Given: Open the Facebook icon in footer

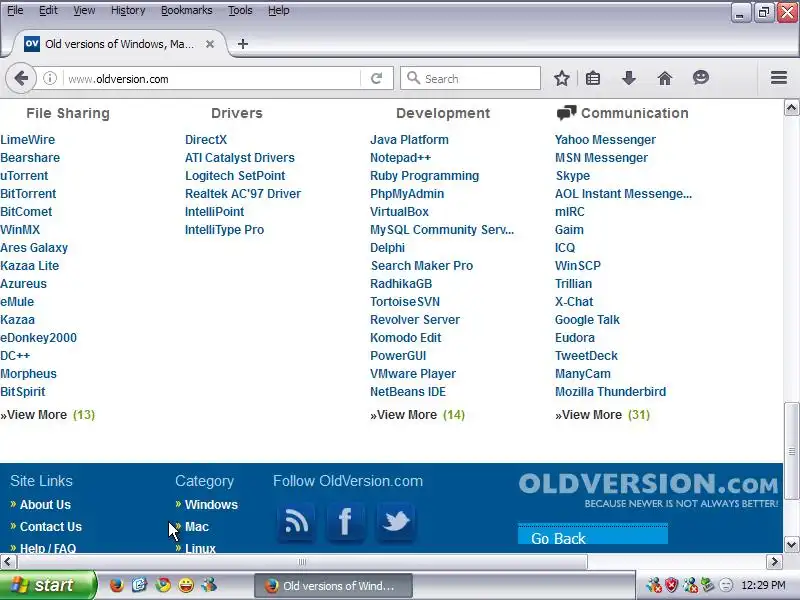Looking at the screenshot, I should point(345,521).
